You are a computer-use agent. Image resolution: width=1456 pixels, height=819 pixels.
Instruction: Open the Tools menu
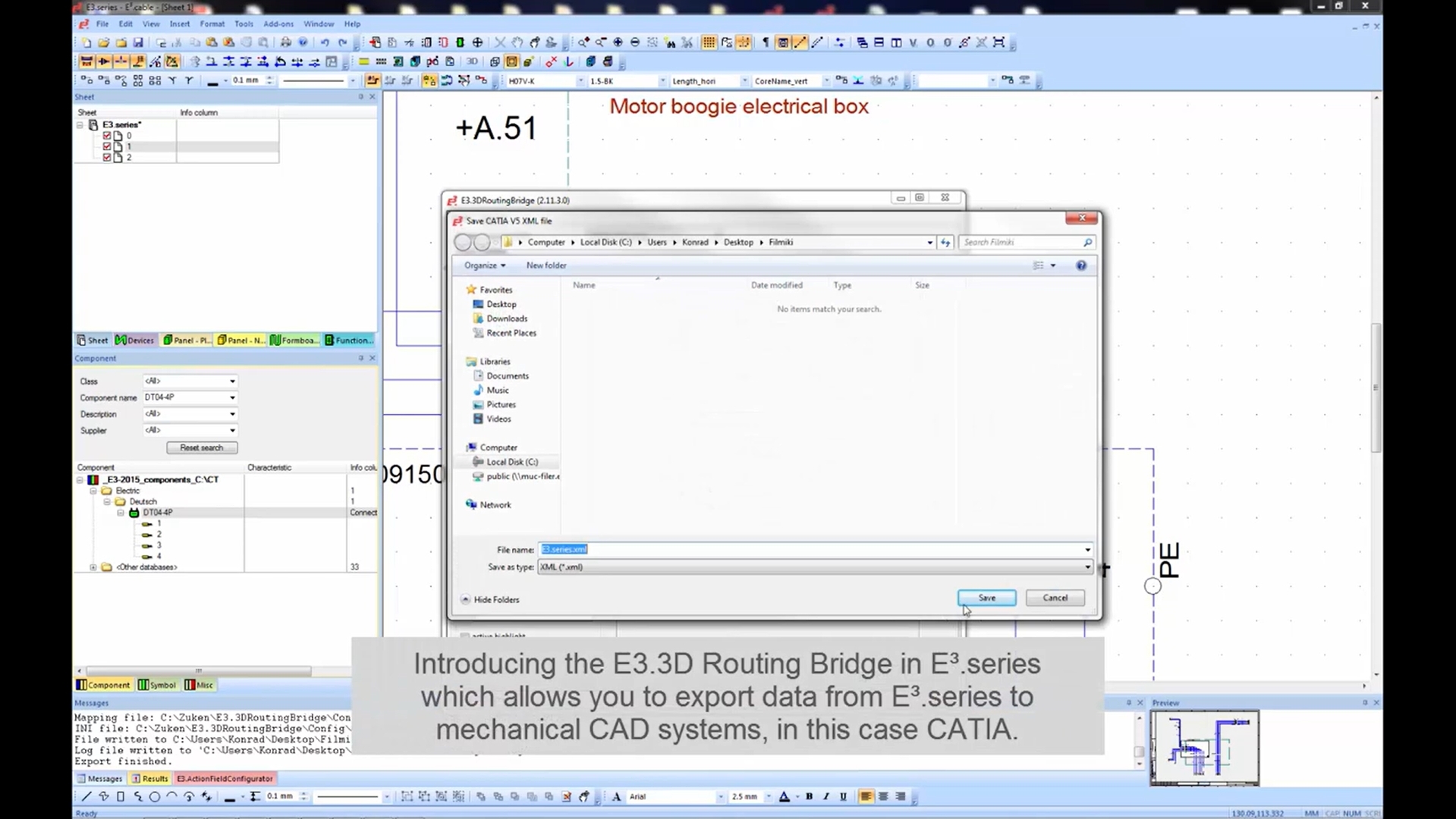coord(243,24)
